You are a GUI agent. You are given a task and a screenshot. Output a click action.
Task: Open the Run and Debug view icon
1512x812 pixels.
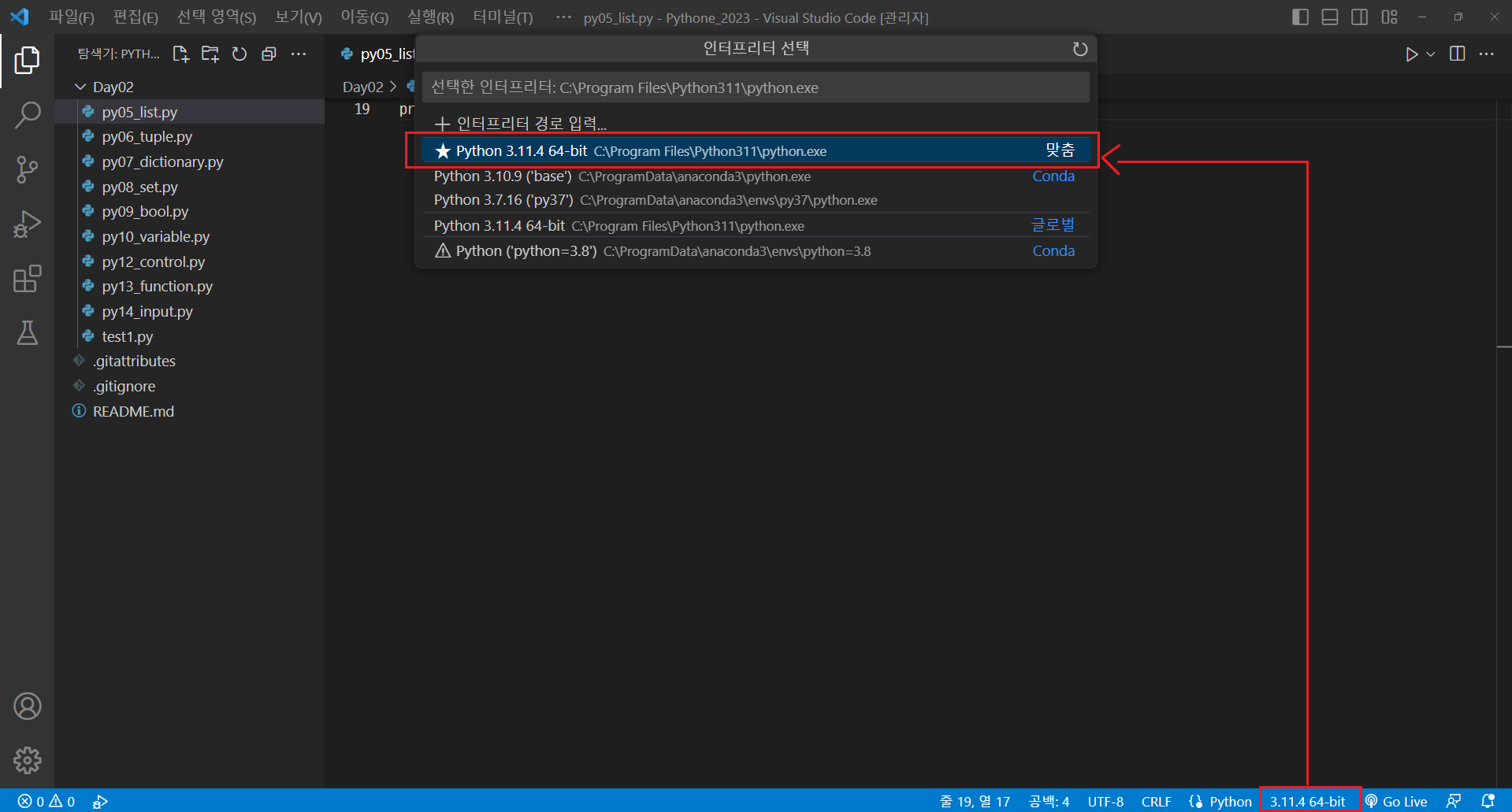coord(27,224)
